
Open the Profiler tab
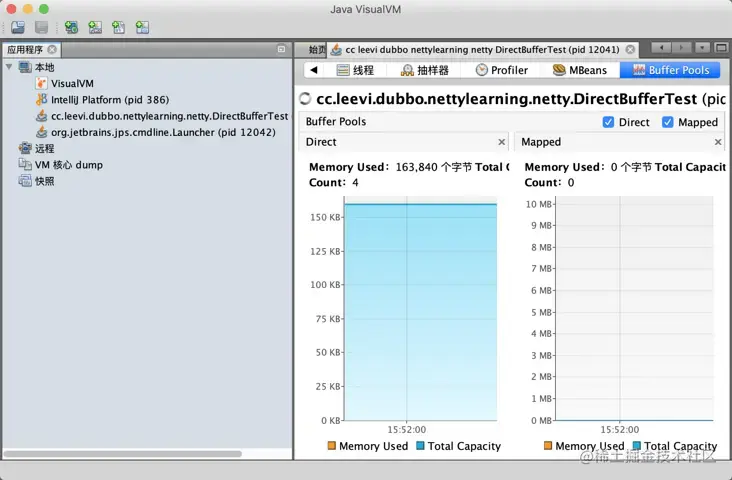coord(501,70)
